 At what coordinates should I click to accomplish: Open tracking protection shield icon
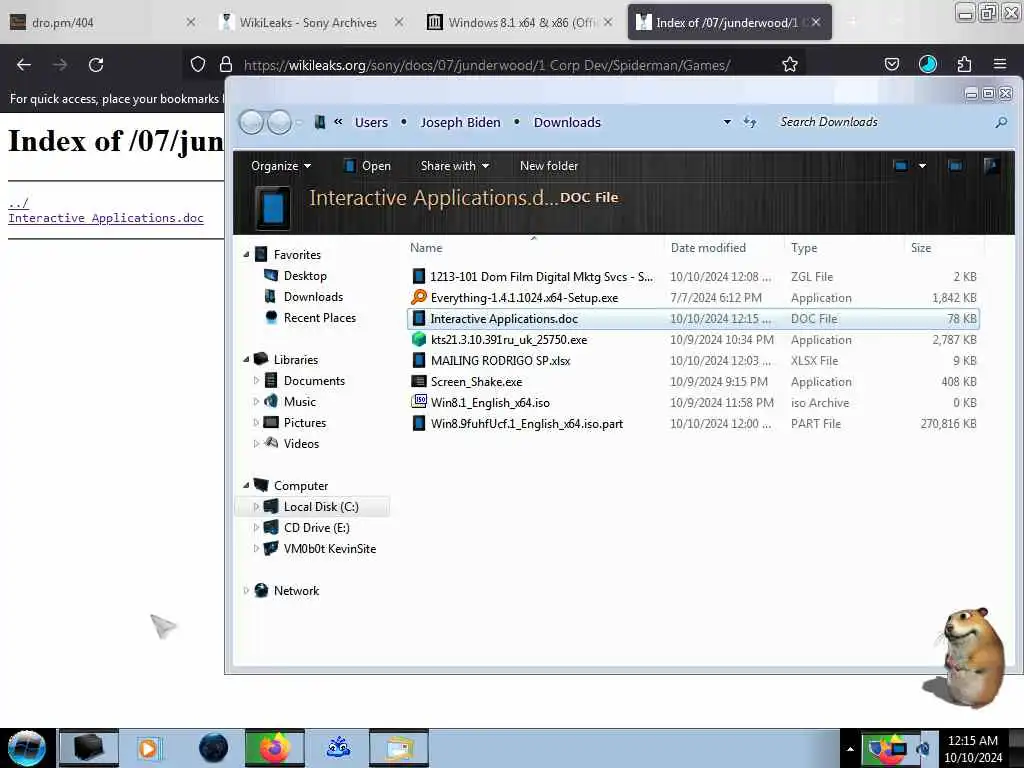coord(198,64)
